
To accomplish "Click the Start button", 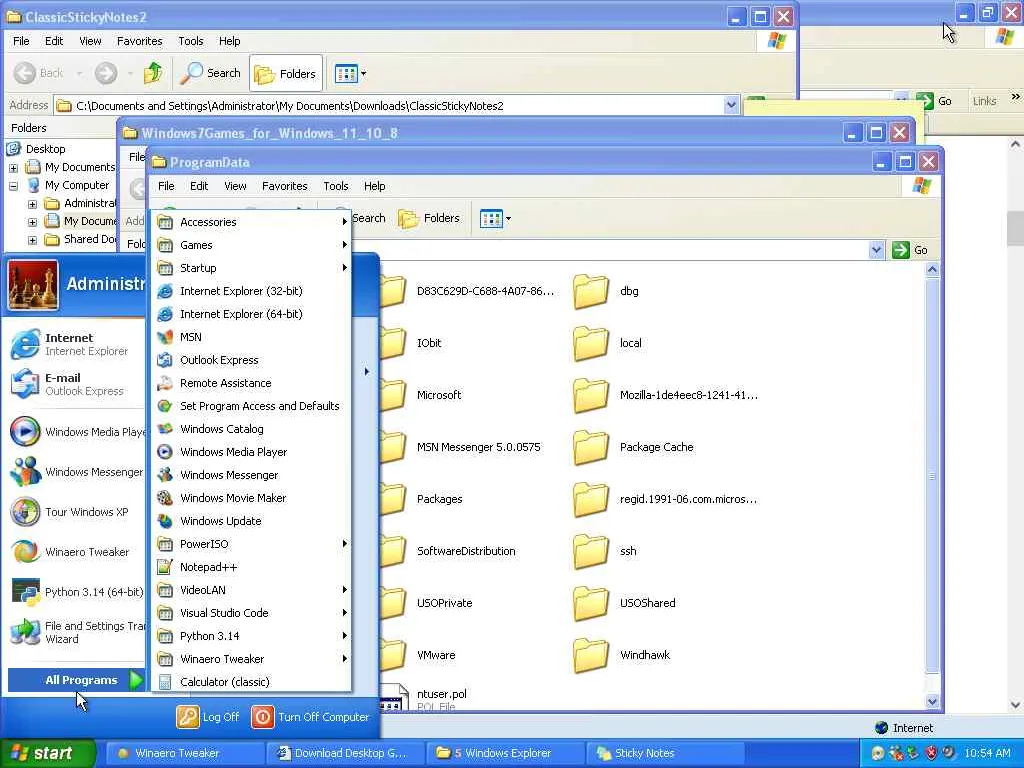I will coord(47,754).
